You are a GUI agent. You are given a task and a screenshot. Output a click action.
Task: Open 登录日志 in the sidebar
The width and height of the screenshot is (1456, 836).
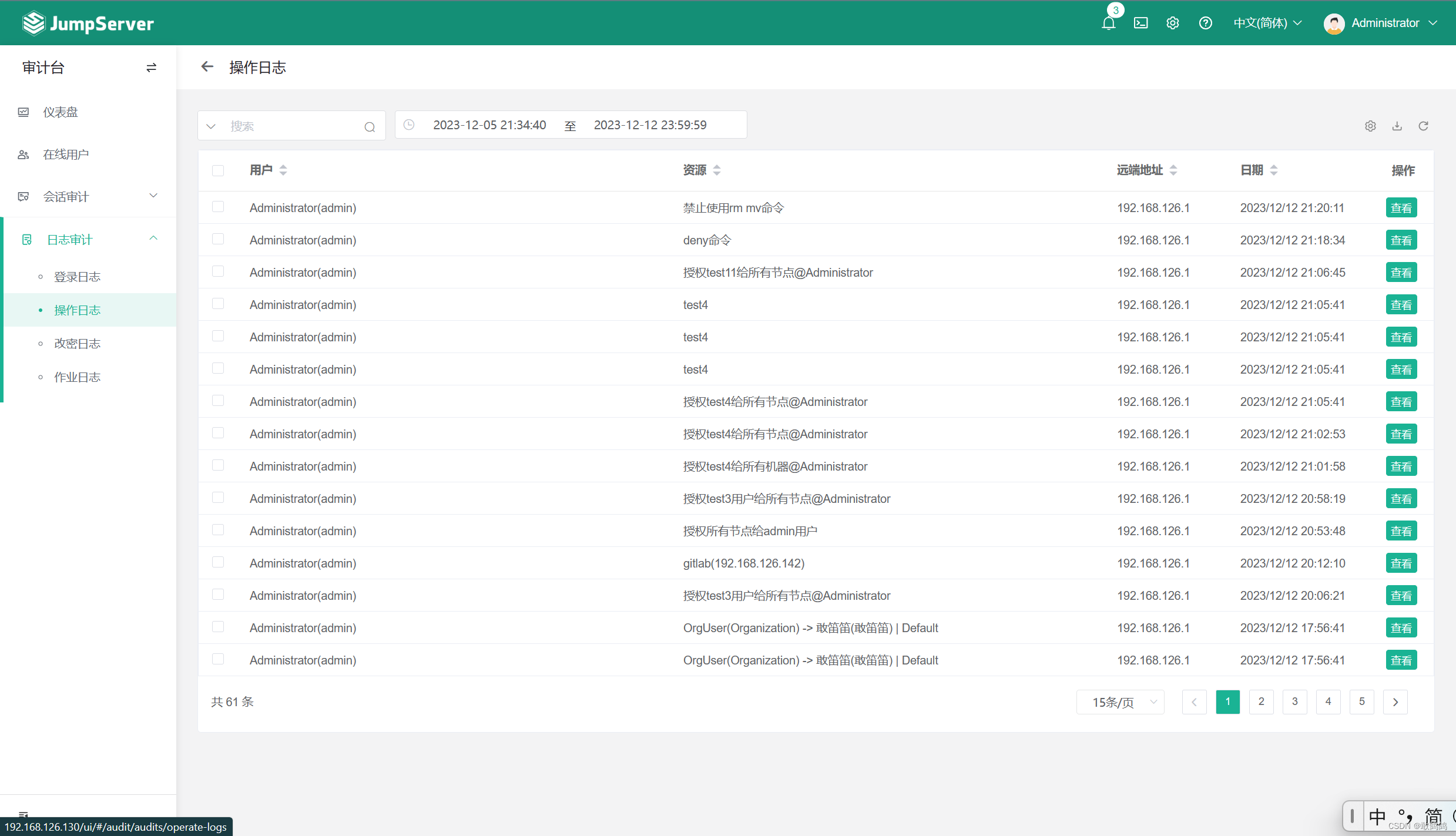click(x=77, y=277)
